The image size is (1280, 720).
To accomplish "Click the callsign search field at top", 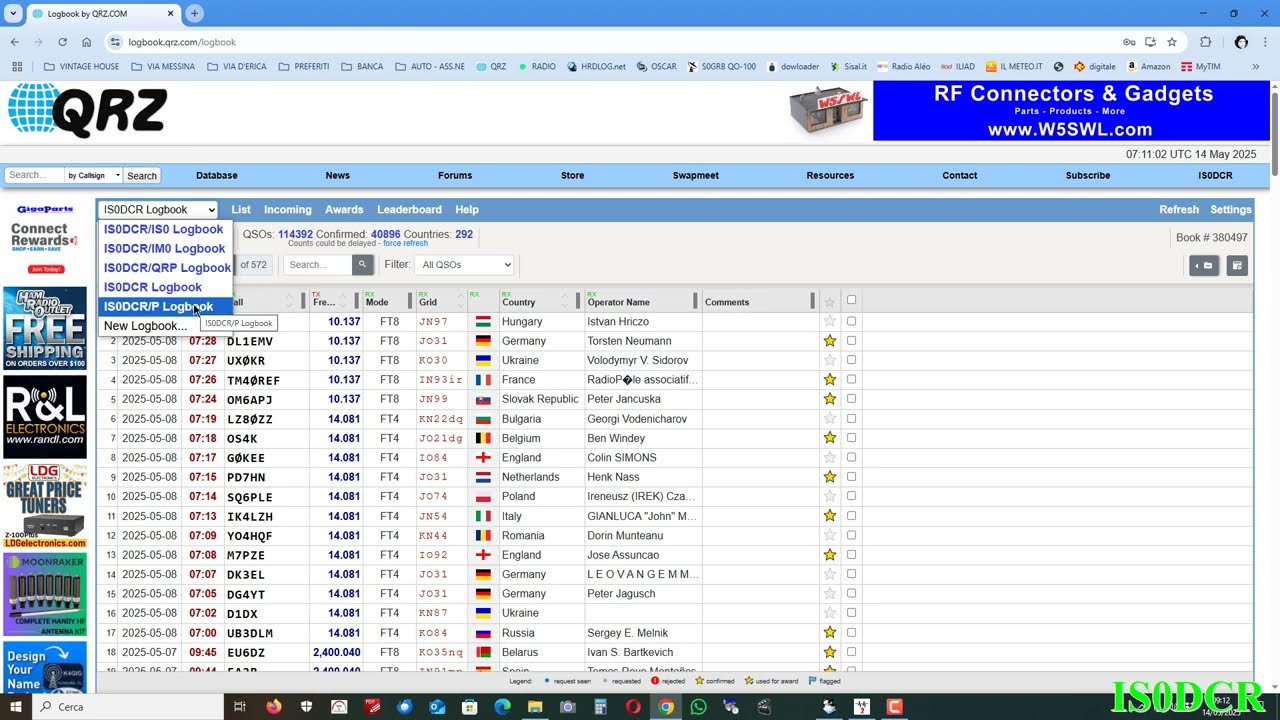I will (34, 175).
